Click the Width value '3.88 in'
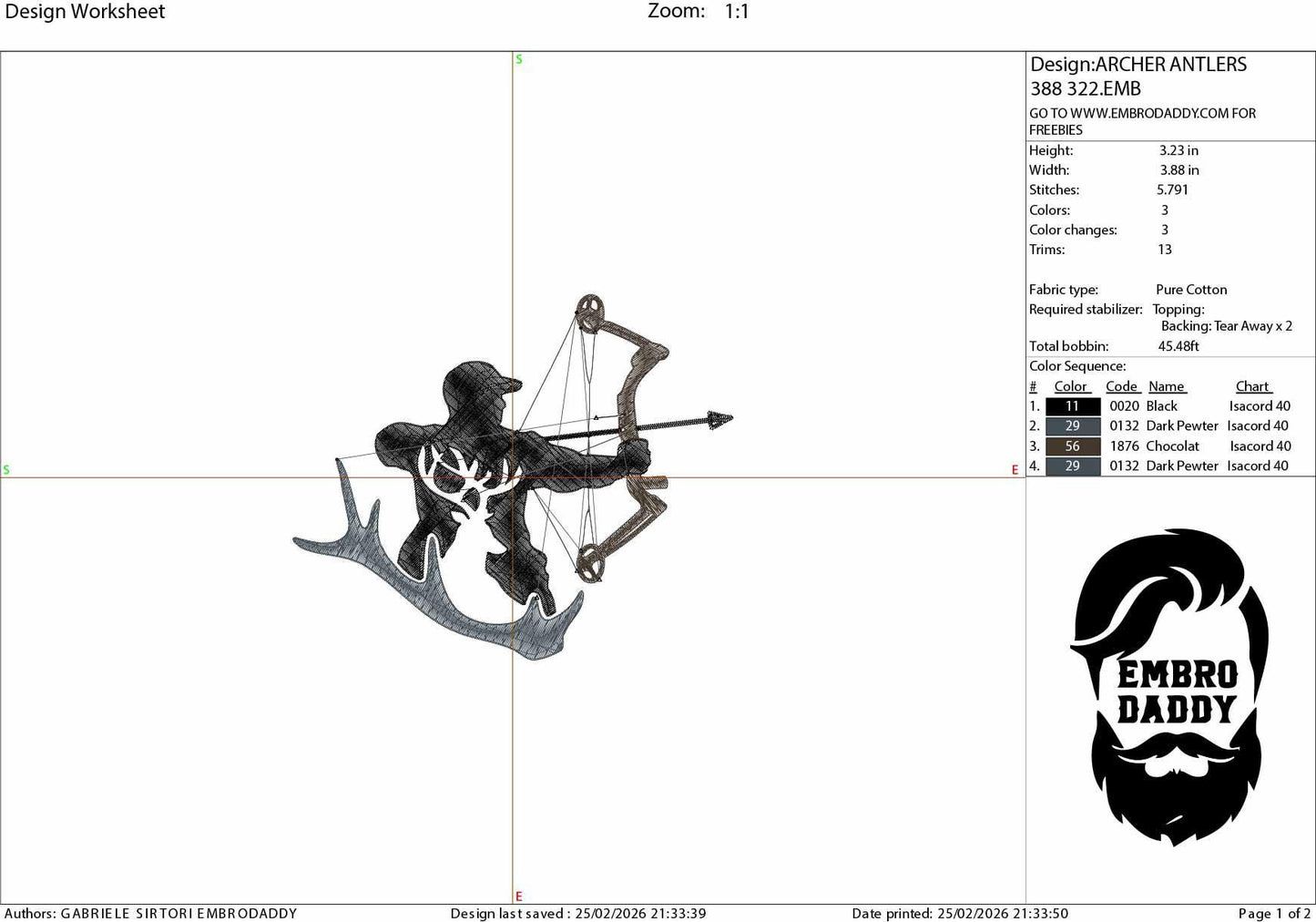The image size is (1316, 922). (1179, 170)
